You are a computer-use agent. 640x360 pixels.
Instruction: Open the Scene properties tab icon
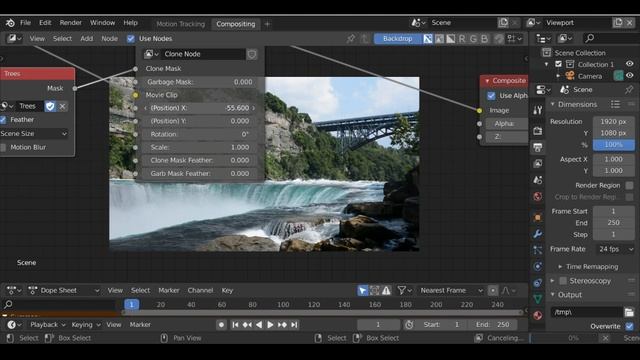[538, 180]
